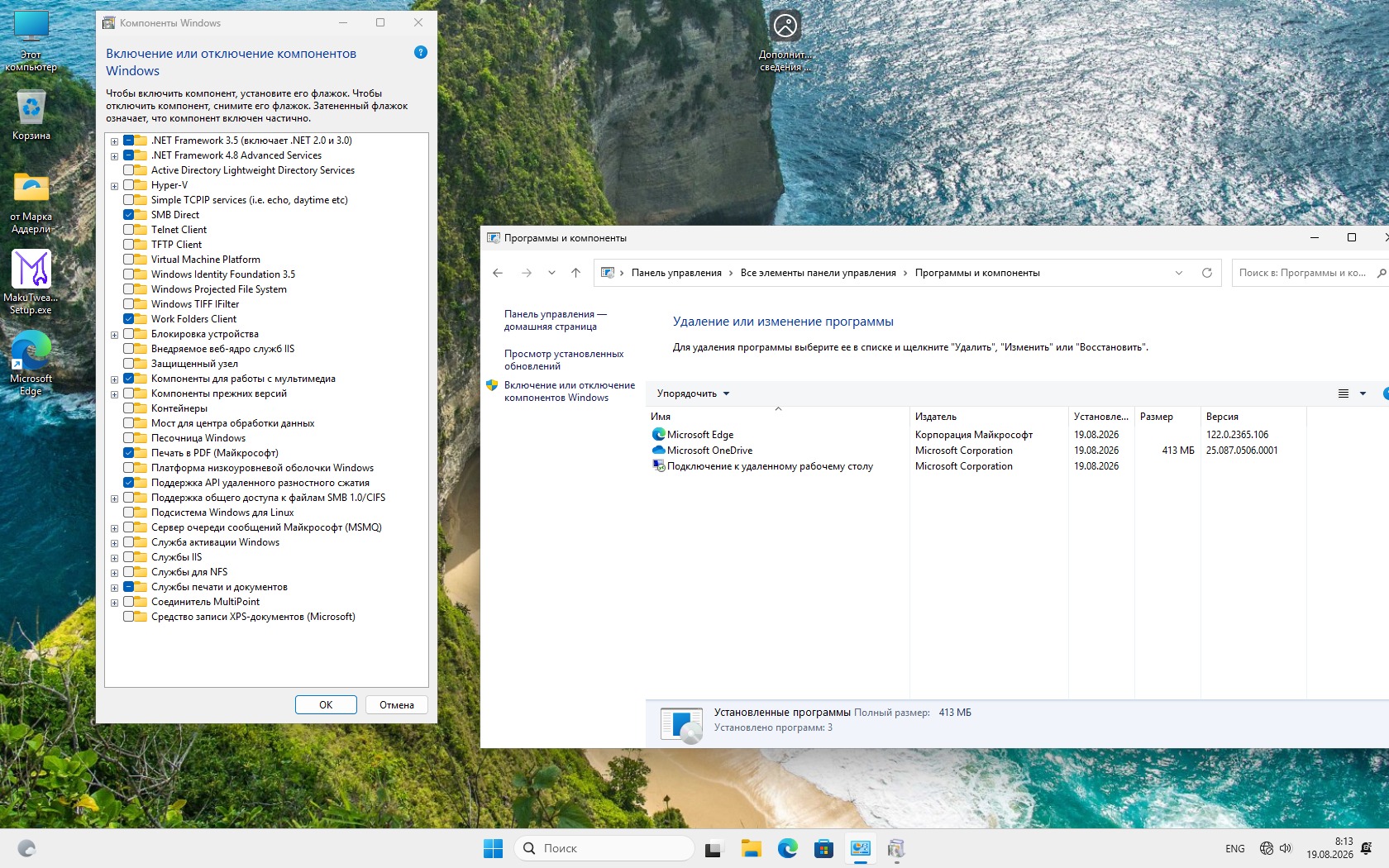Sort programs by the 'Размер' column
This screenshot has height=868, width=1389.
1167,417
